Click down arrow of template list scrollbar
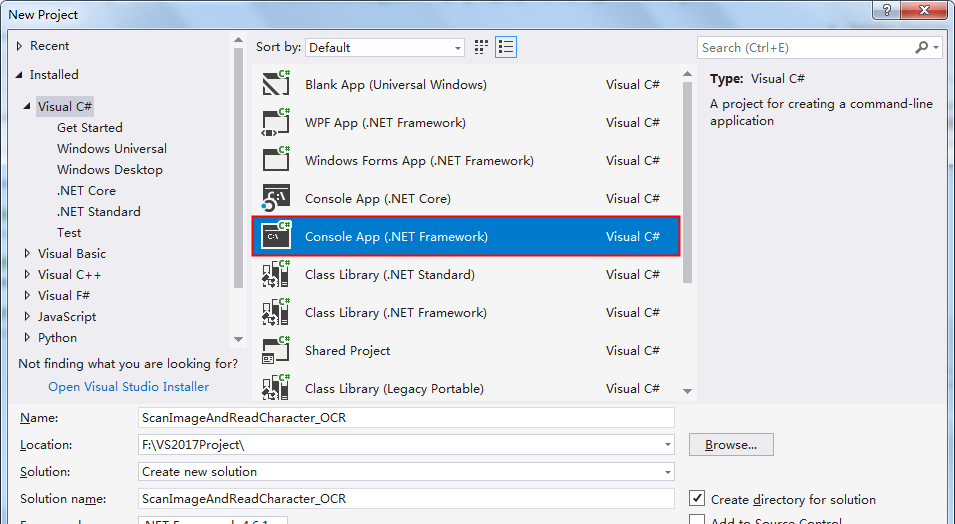This screenshot has height=524, width=955. click(x=688, y=391)
